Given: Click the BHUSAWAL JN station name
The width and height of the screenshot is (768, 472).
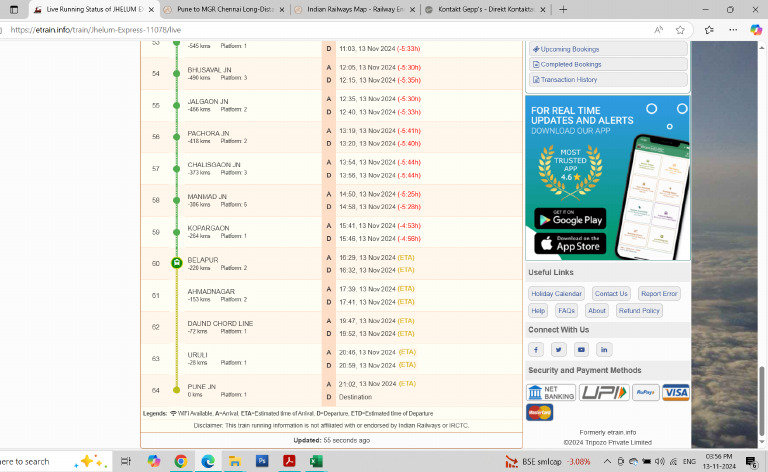Looking at the screenshot, I should [209, 70].
